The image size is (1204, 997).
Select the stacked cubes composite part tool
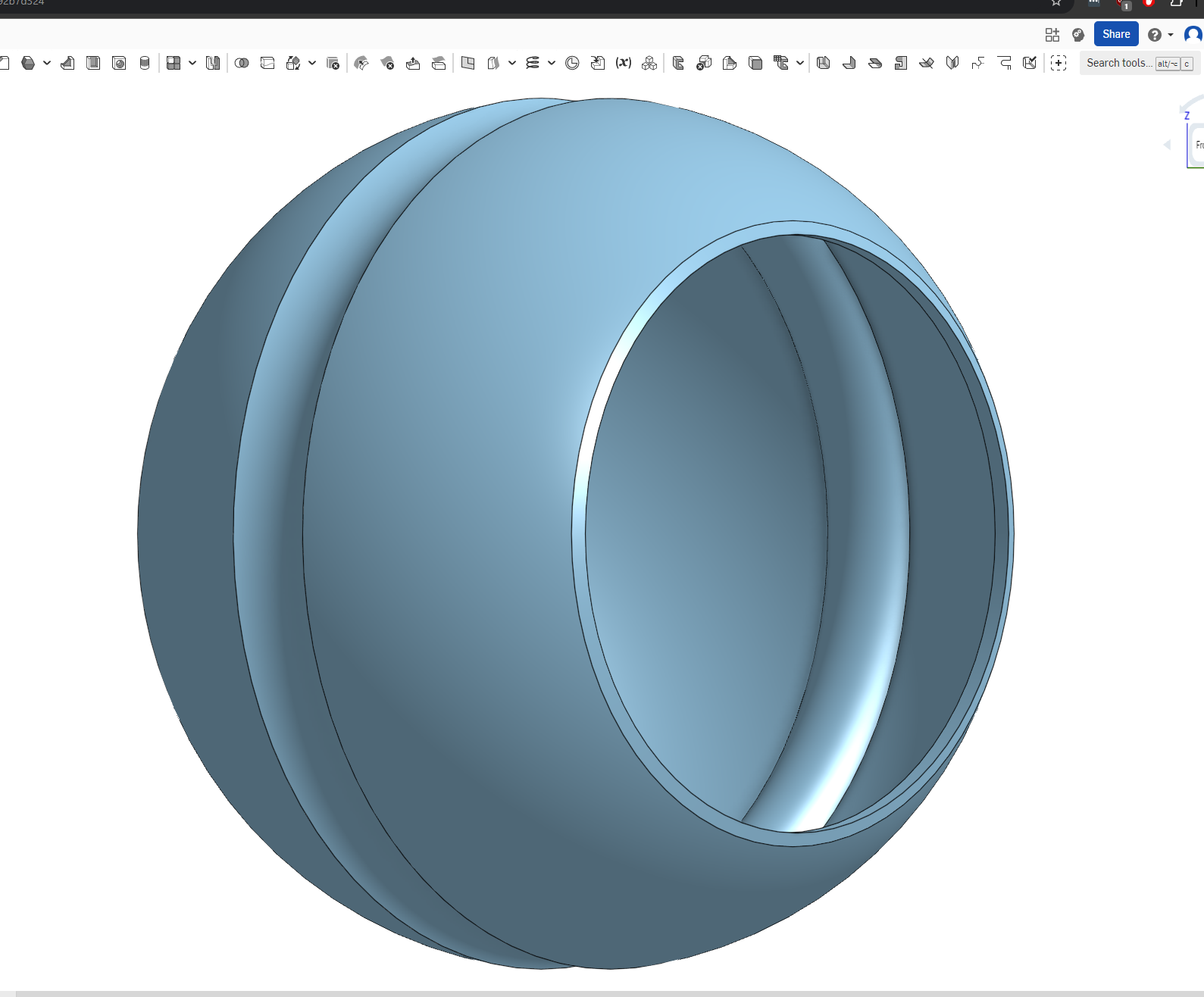(x=649, y=63)
